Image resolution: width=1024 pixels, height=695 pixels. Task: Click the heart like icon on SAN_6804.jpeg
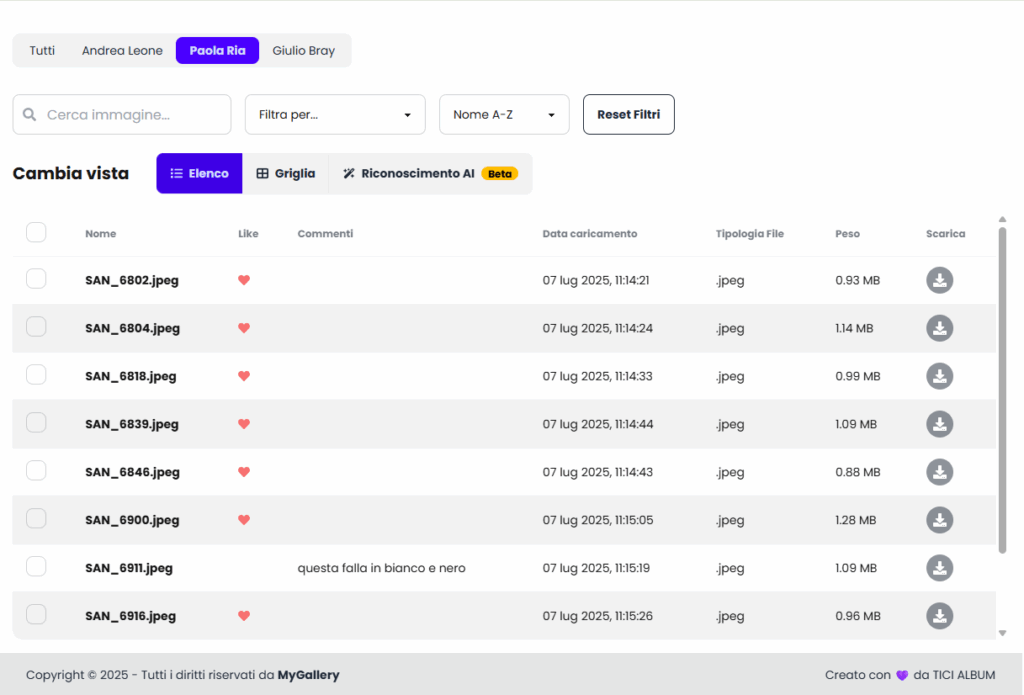[244, 328]
